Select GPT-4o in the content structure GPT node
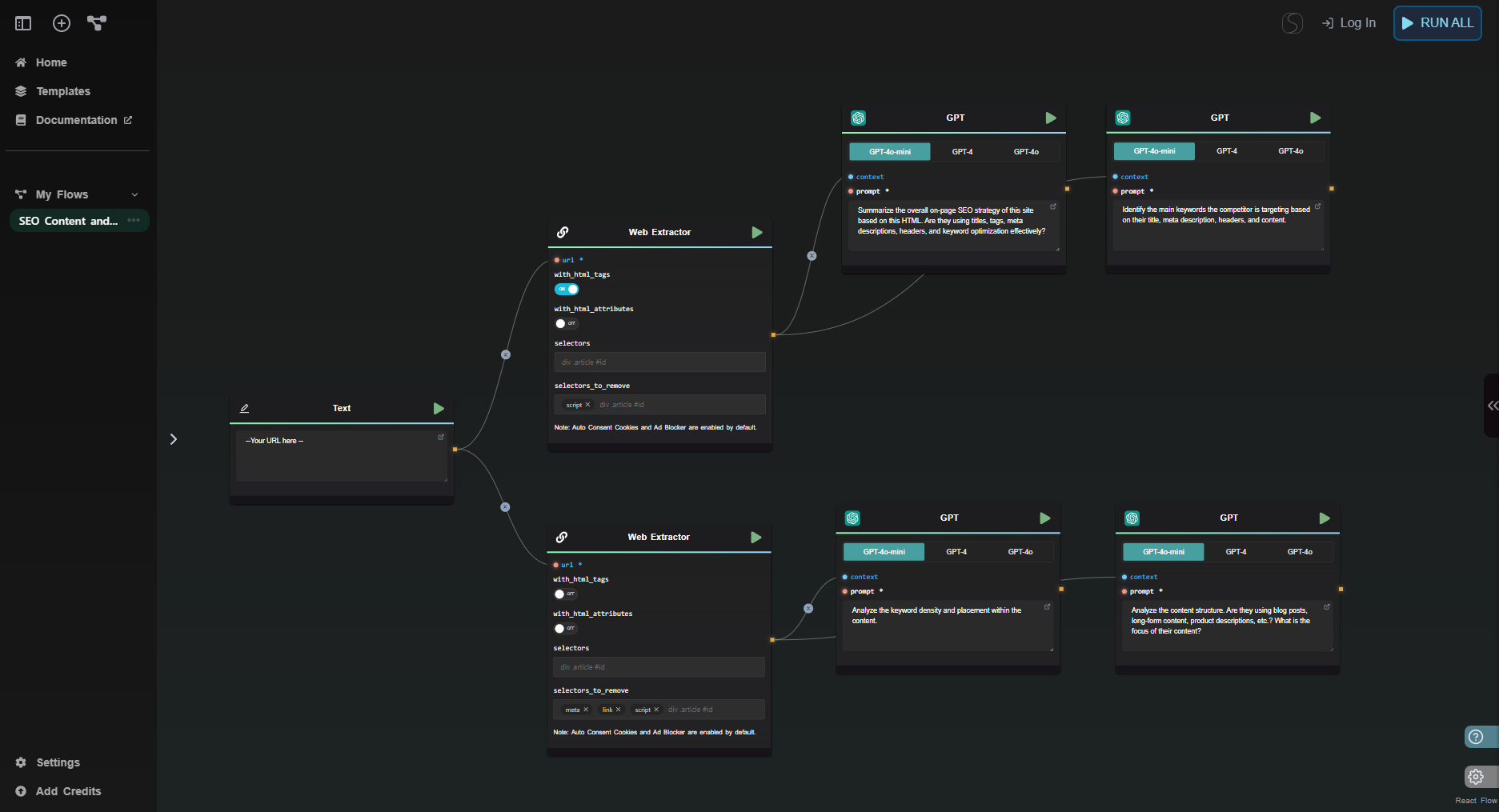The image size is (1499, 812). tap(1300, 551)
